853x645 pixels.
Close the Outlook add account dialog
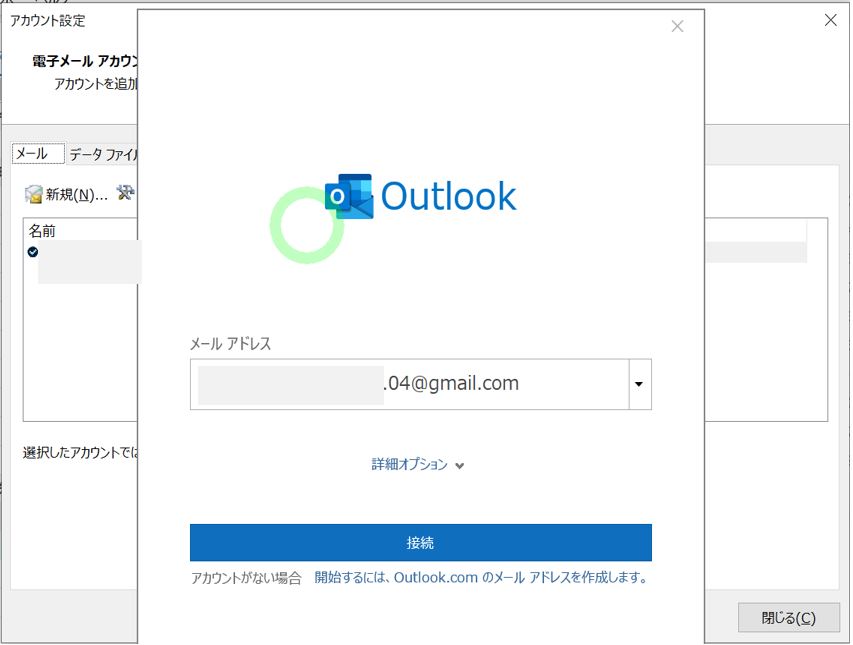[x=677, y=26]
